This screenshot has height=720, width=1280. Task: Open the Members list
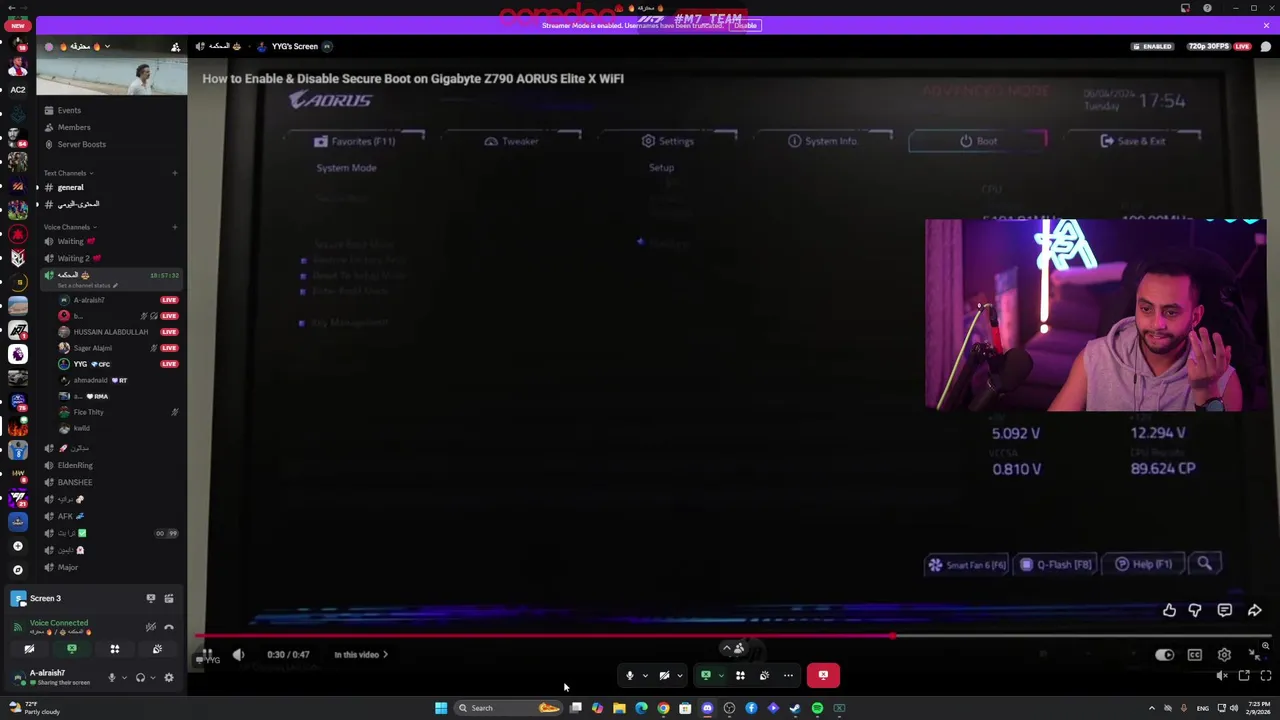(x=73, y=127)
